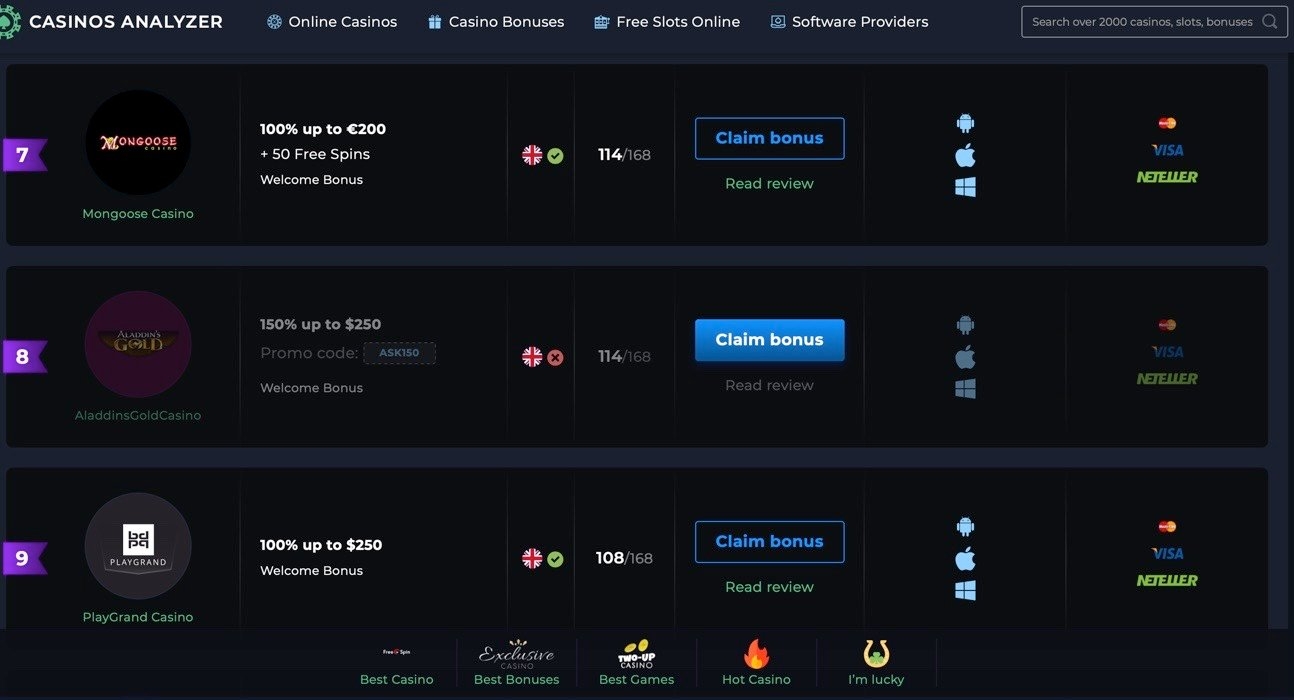Viewport: 1294px width, 700px height.
Task: Claim the PlayGrand Casino bonus
Action: pyautogui.click(x=769, y=542)
